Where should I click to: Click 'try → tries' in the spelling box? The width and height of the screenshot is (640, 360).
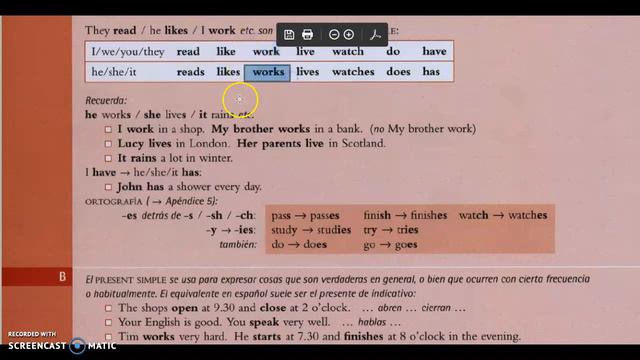point(391,230)
